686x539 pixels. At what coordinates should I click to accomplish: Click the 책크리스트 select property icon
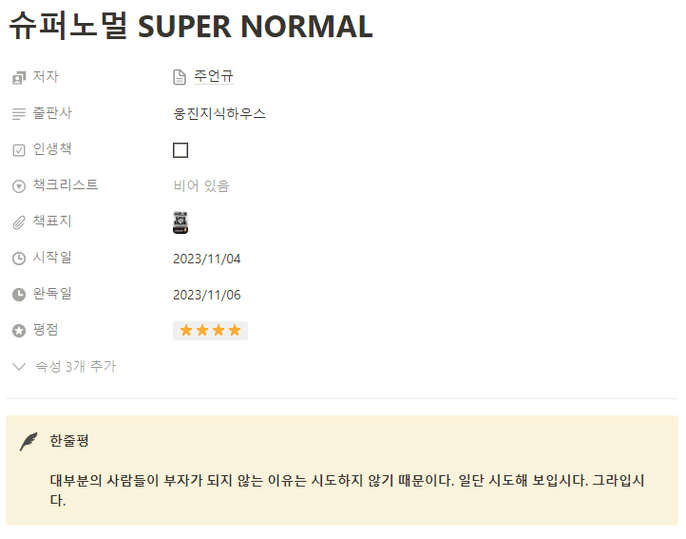[x=19, y=186]
